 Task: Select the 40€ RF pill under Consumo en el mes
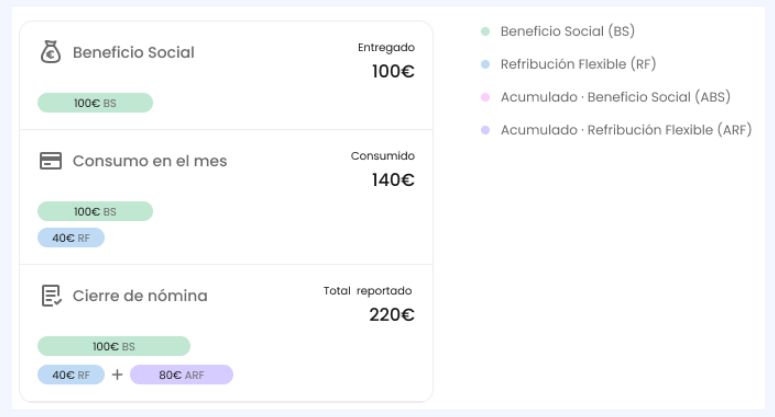tap(71, 238)
